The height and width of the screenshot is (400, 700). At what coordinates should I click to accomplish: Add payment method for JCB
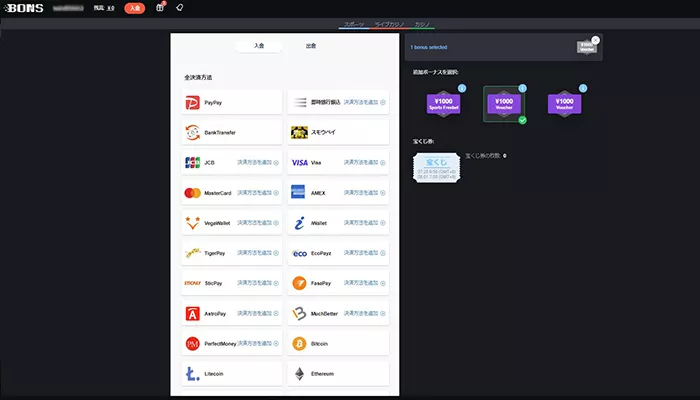click(258, 162)
